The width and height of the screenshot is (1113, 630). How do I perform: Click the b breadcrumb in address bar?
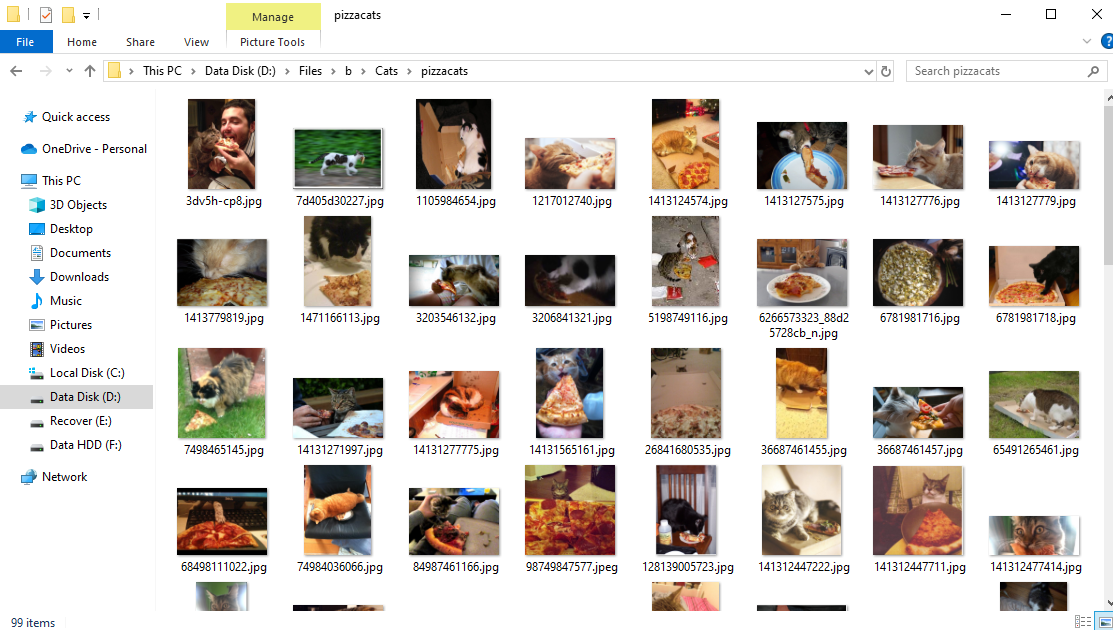pos(349,71)
